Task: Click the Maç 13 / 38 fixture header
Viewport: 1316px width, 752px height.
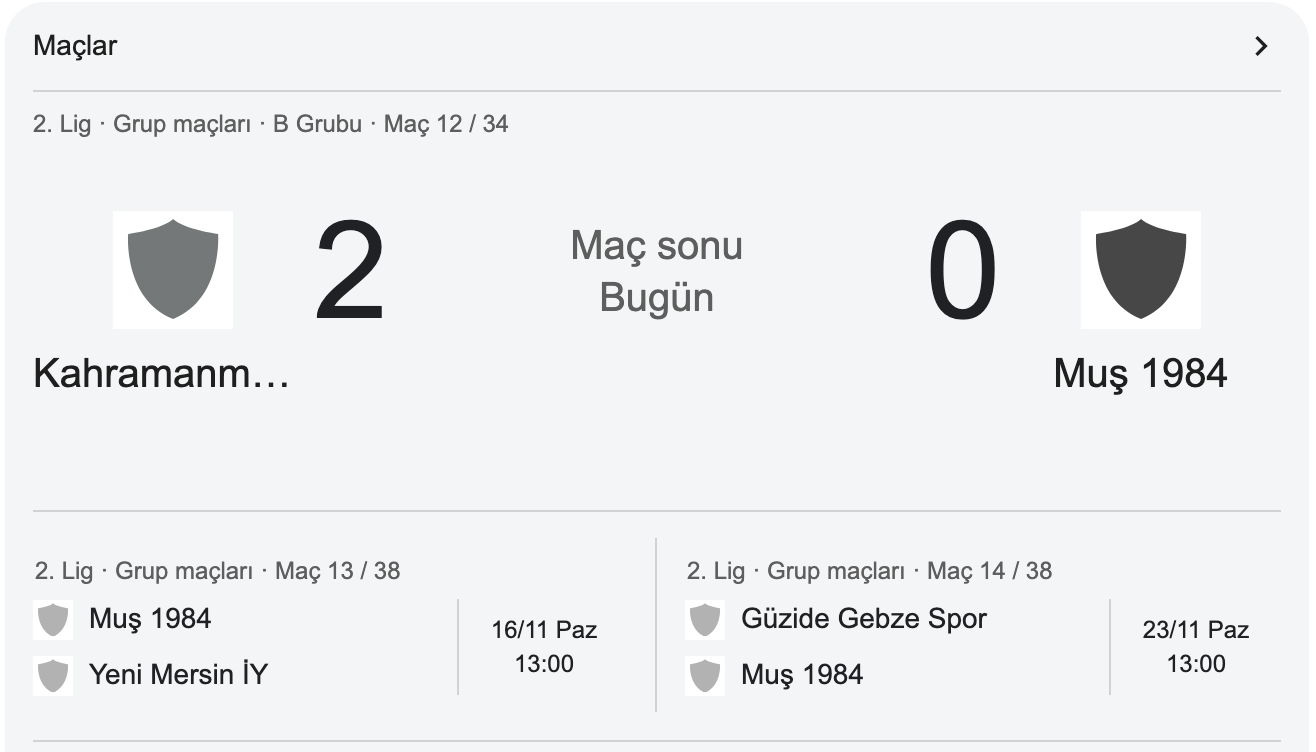Action: pyautogui.click(x=217, y=571)
